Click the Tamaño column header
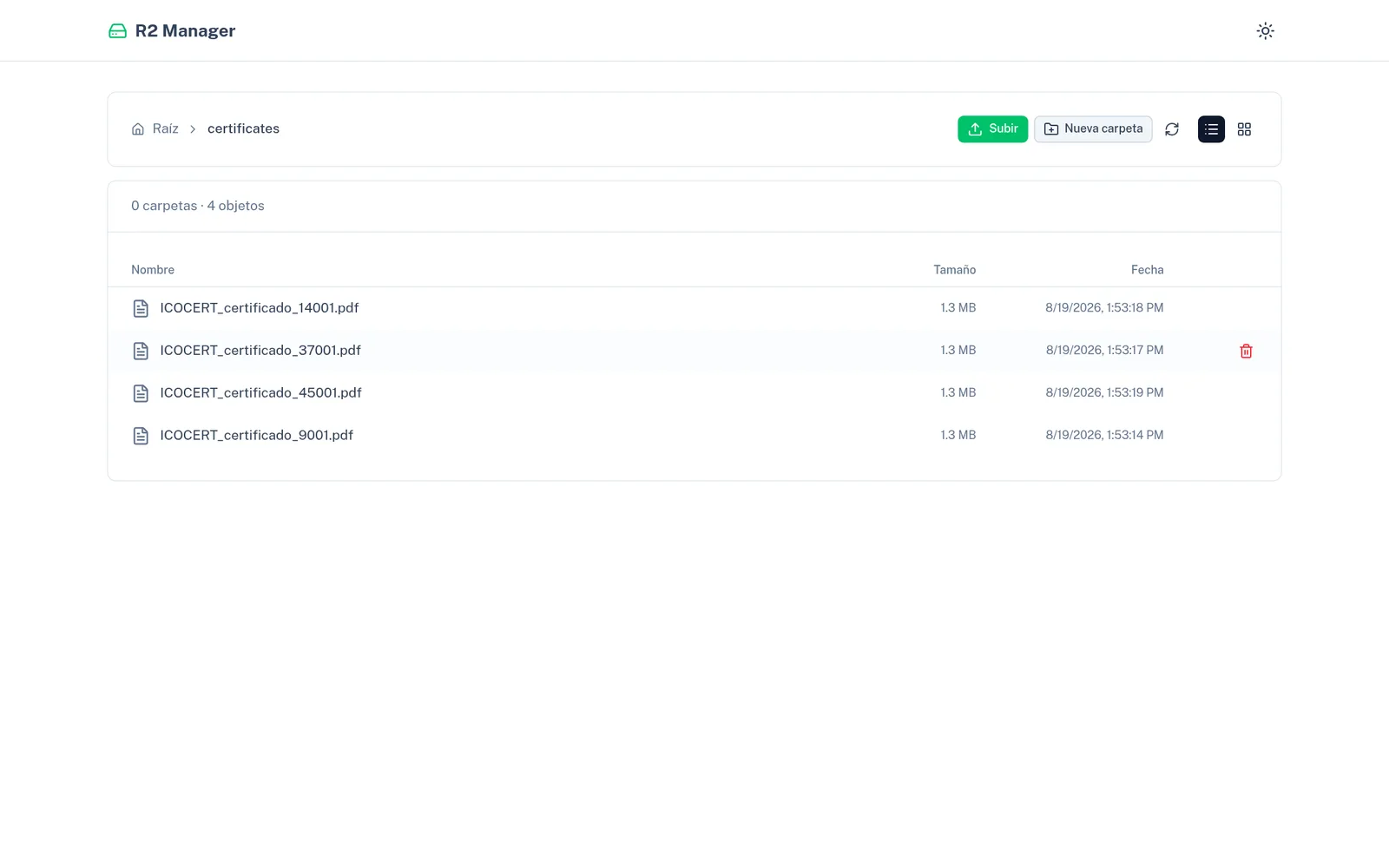 pos(954,270)
